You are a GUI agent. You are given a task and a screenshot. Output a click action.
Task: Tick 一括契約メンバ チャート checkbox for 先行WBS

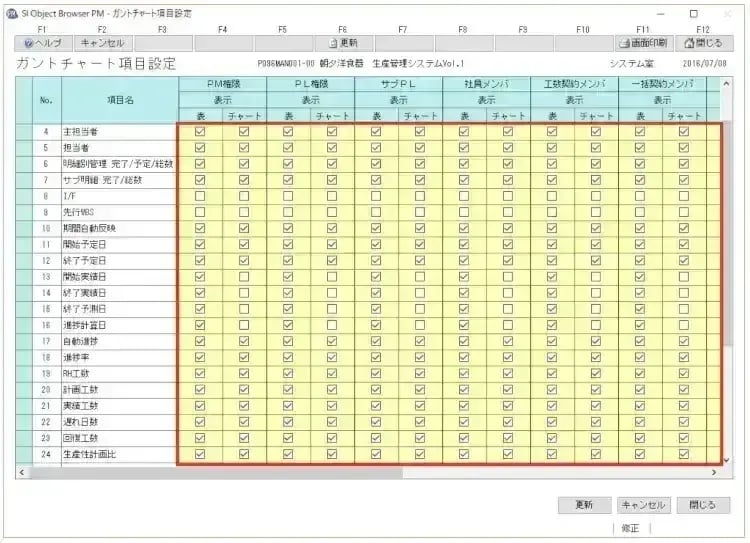(x=684, y=212)
